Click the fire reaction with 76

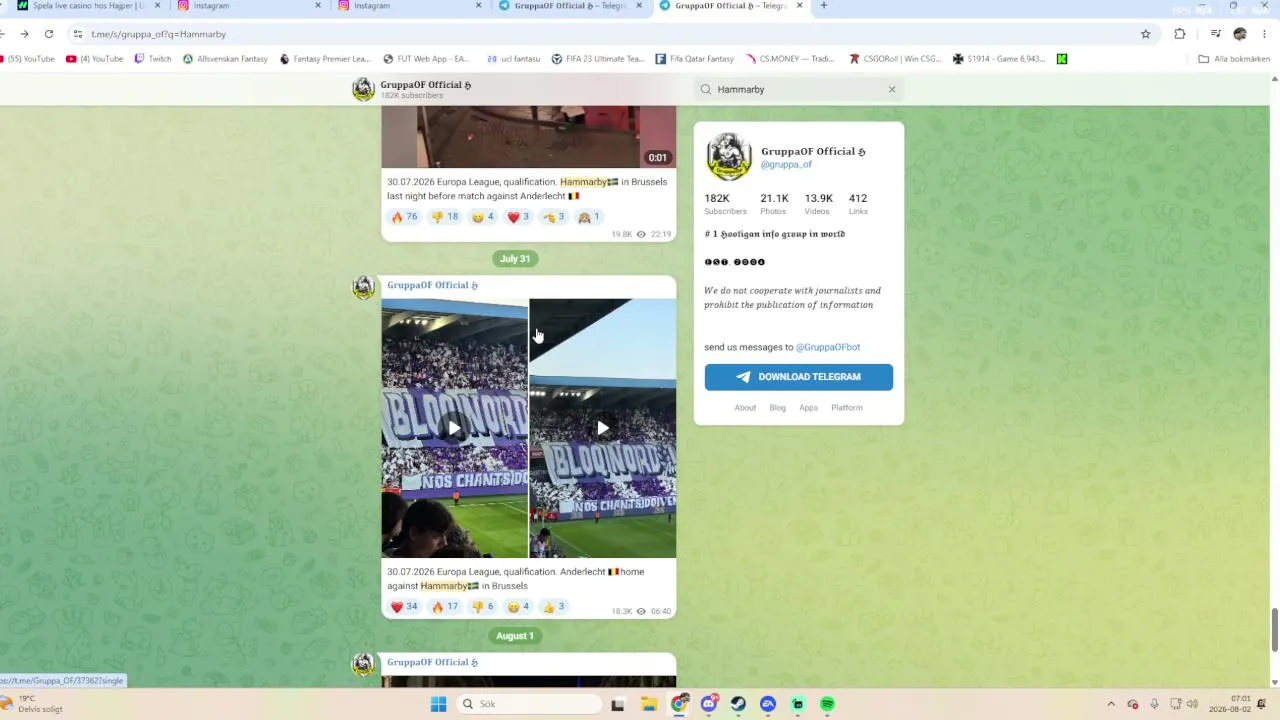point(404,217)
